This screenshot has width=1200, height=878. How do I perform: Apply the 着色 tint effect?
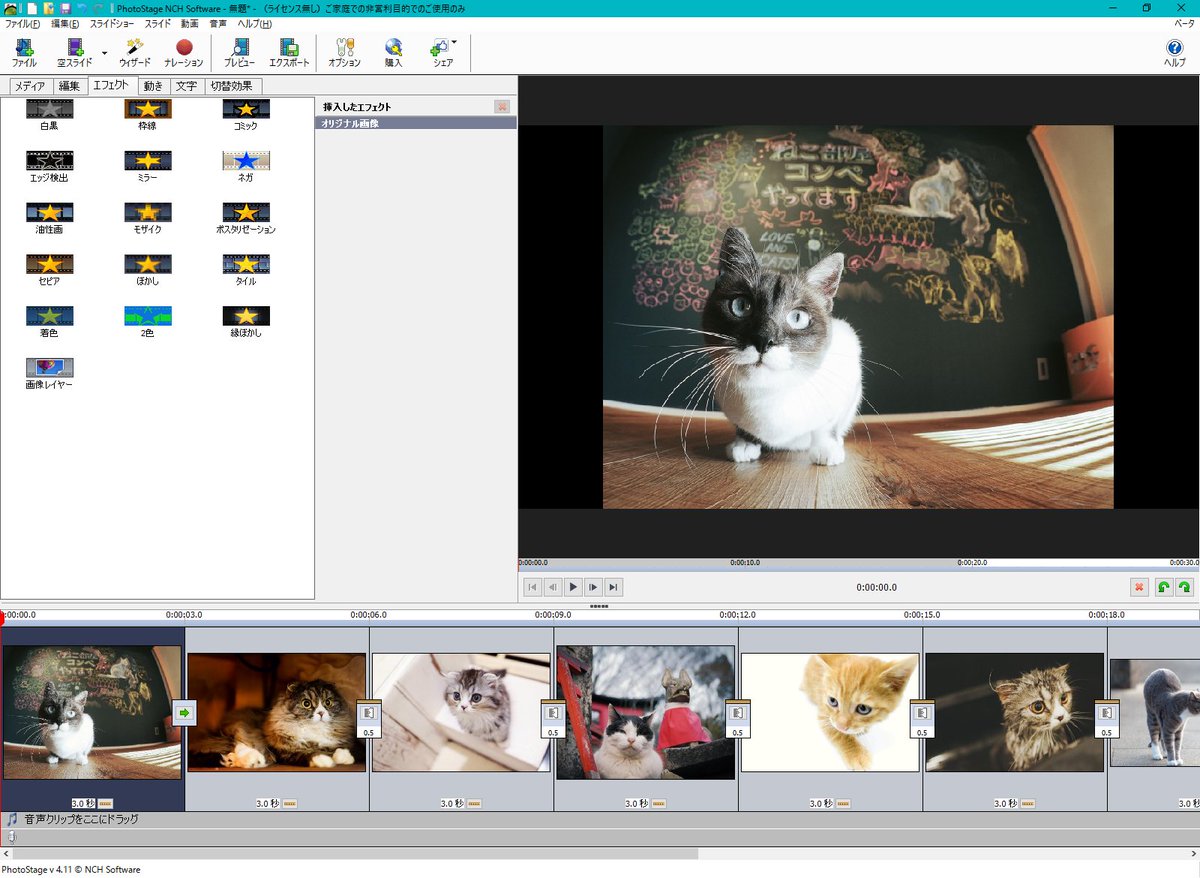pyautogui.click(x=49, y=322)
